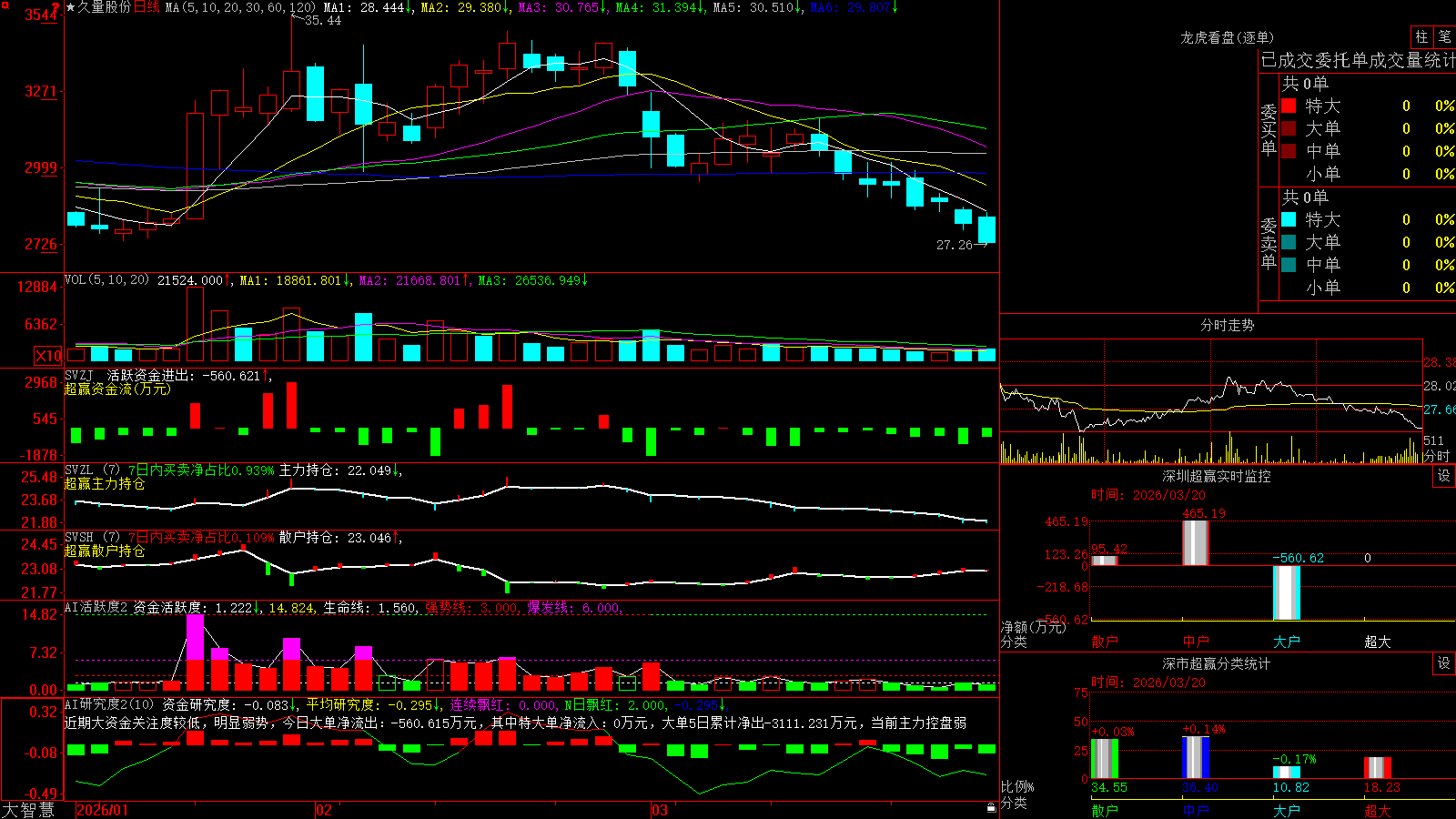
Task: Click the 深市超赢分类统计 panel title
Action: pos(1216,663)
